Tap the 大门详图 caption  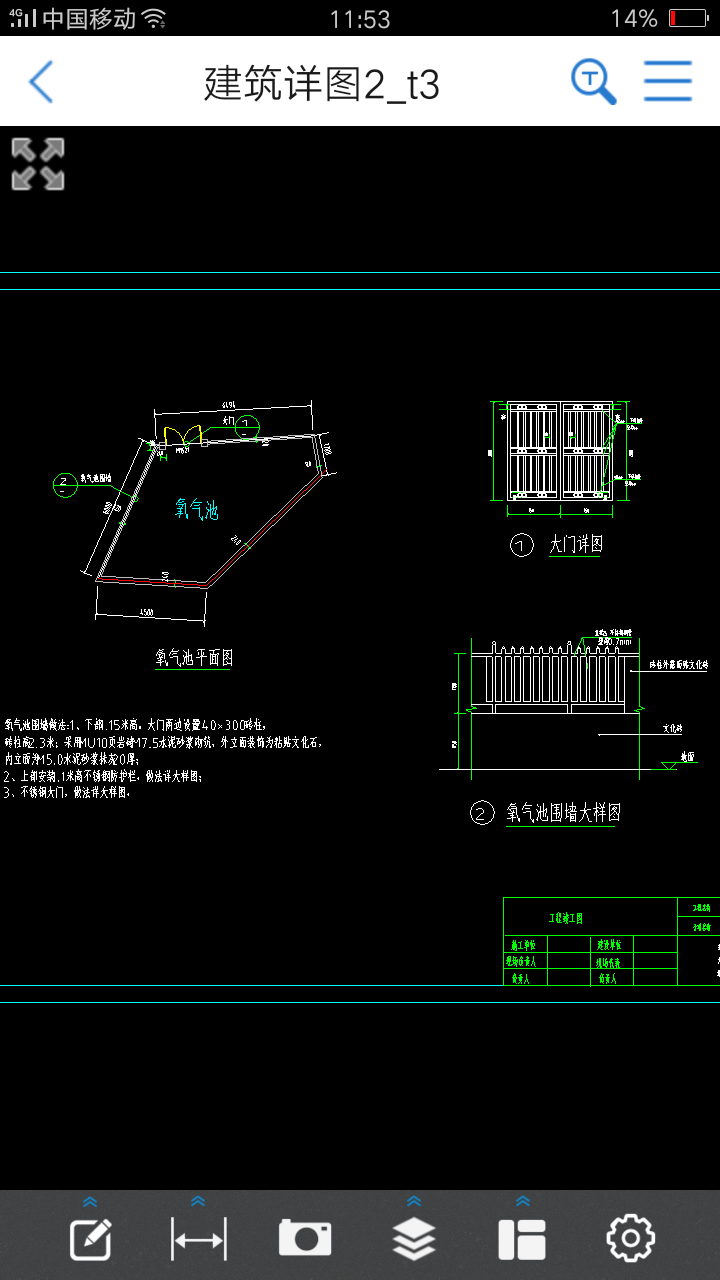pyautogui.click(x=576, y=545)
